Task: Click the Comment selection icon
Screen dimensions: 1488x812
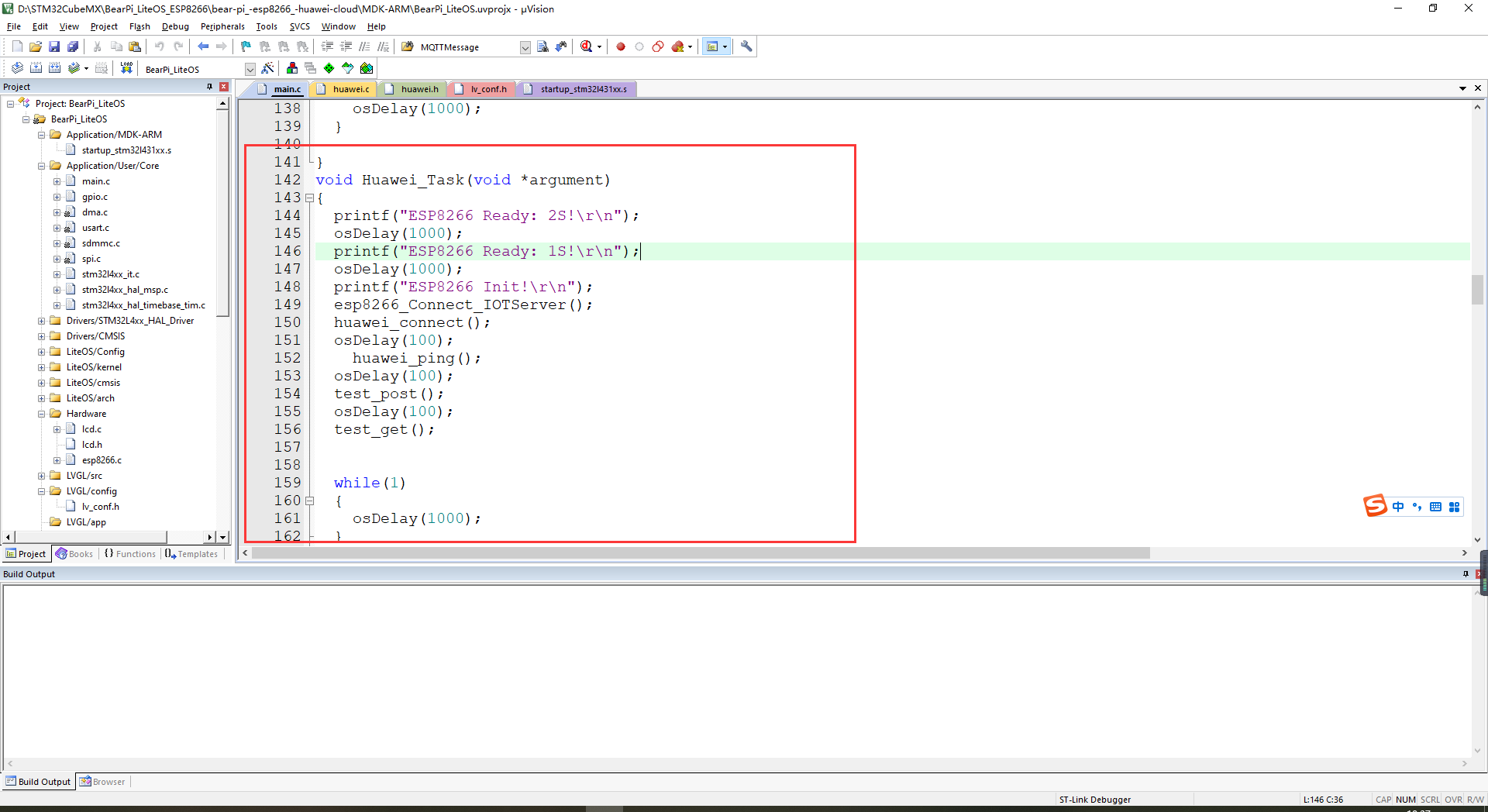Action: tap(364, 46)
